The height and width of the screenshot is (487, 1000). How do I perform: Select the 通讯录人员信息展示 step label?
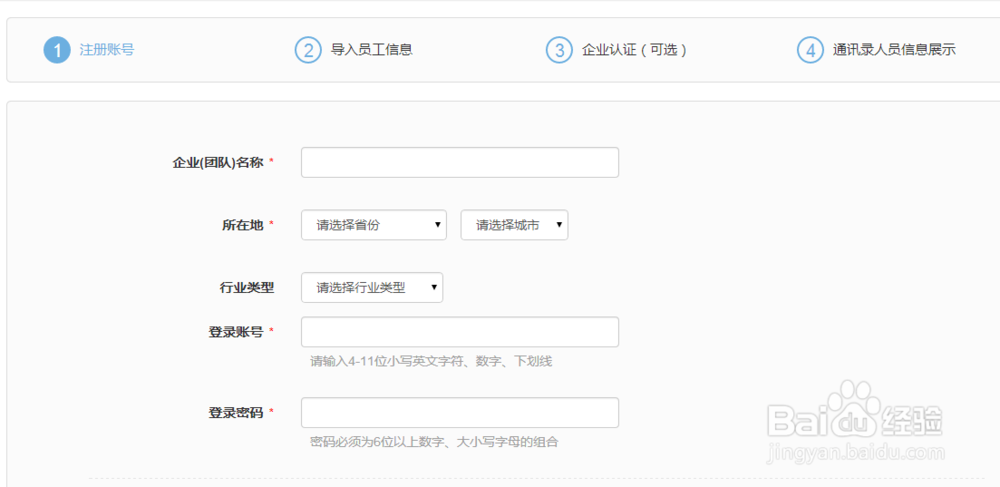coord(894,50)
